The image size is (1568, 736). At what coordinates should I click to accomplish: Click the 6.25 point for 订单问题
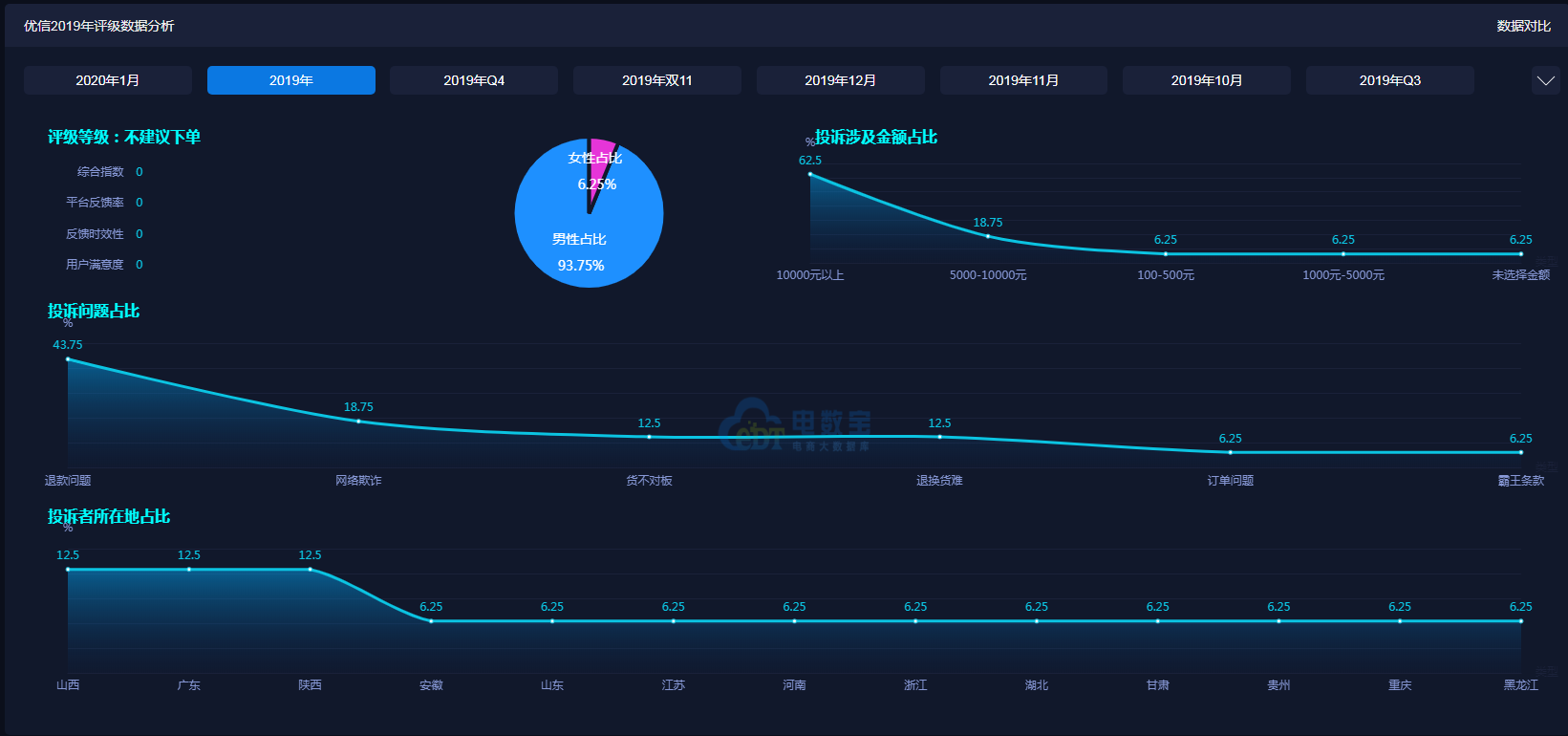[1231, 452]
